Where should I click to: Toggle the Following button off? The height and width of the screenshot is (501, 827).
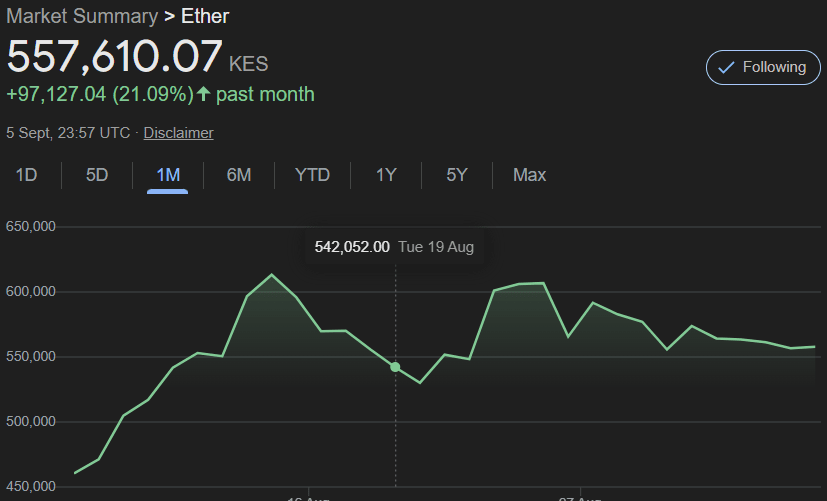(762, 67)
